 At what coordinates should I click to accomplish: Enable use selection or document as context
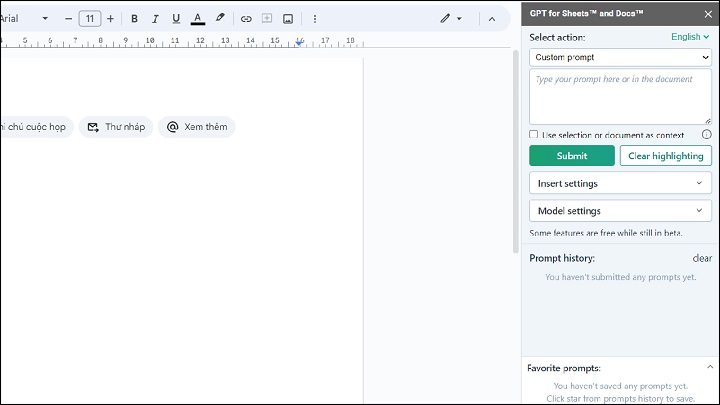(534, 134)
